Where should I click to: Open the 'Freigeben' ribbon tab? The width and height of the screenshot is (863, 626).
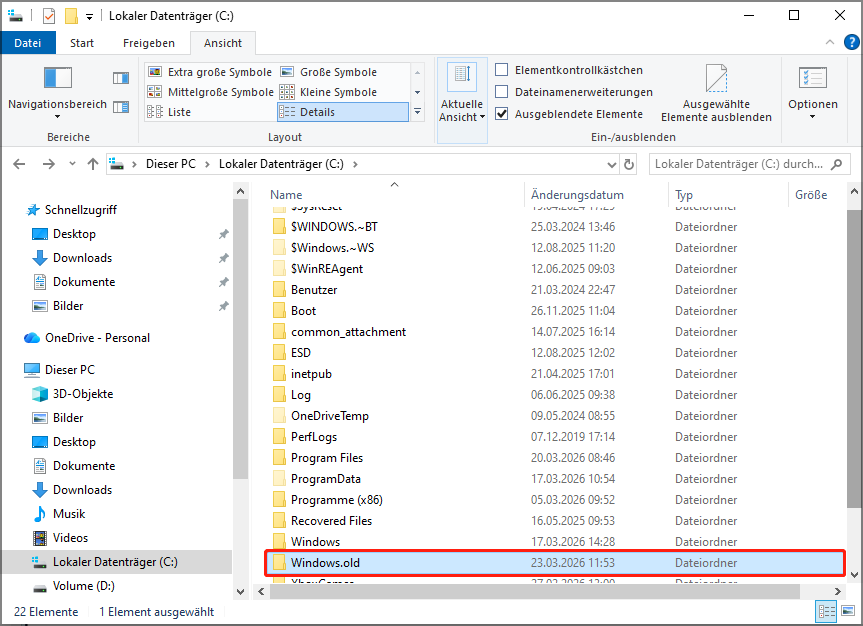(148, 42)
